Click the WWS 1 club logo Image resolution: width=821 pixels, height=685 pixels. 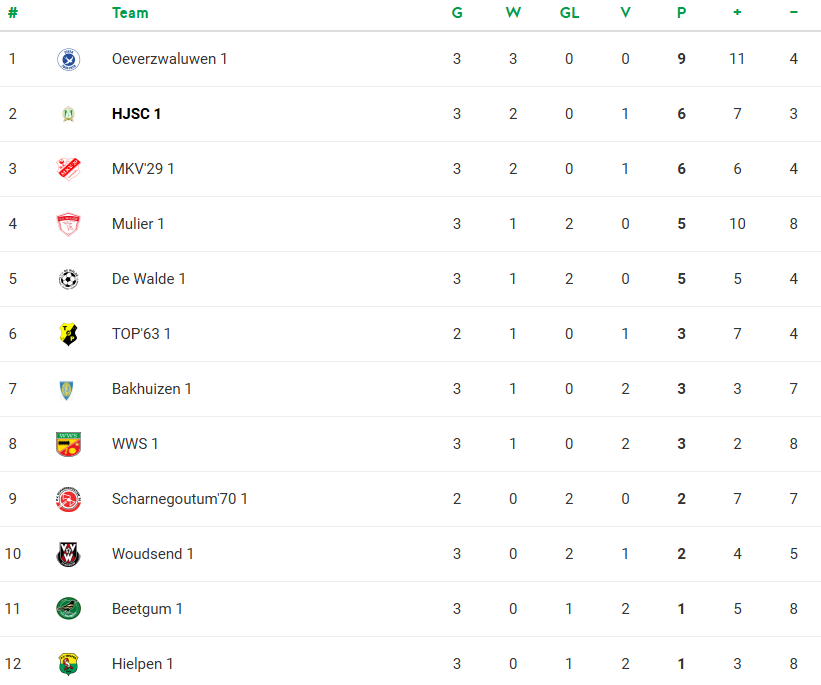68,444
